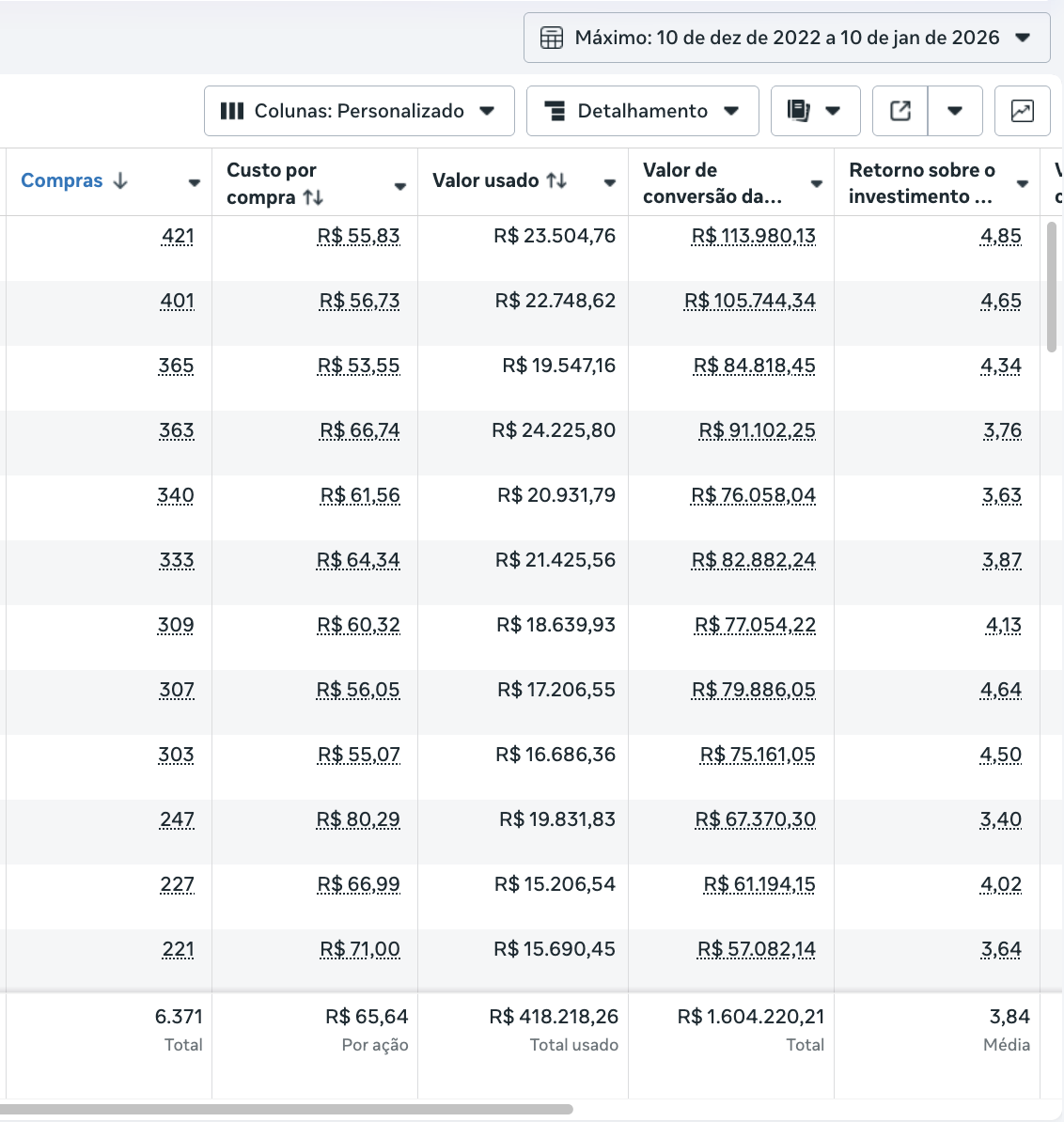Expand the Detalhamento dropdown
1064x1122 pixels.
point(642,111)
